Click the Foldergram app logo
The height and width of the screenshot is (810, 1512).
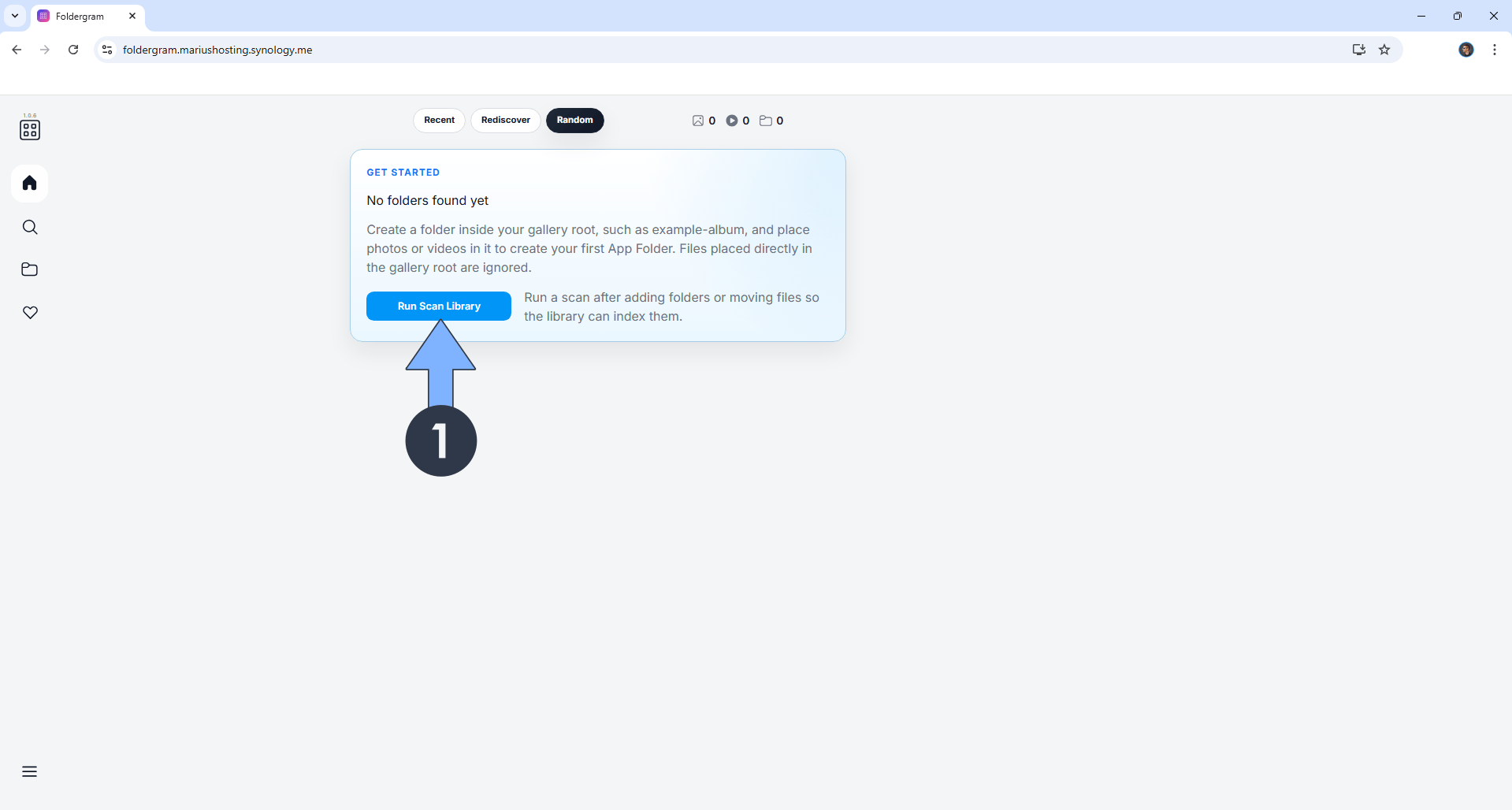[29, 128]
